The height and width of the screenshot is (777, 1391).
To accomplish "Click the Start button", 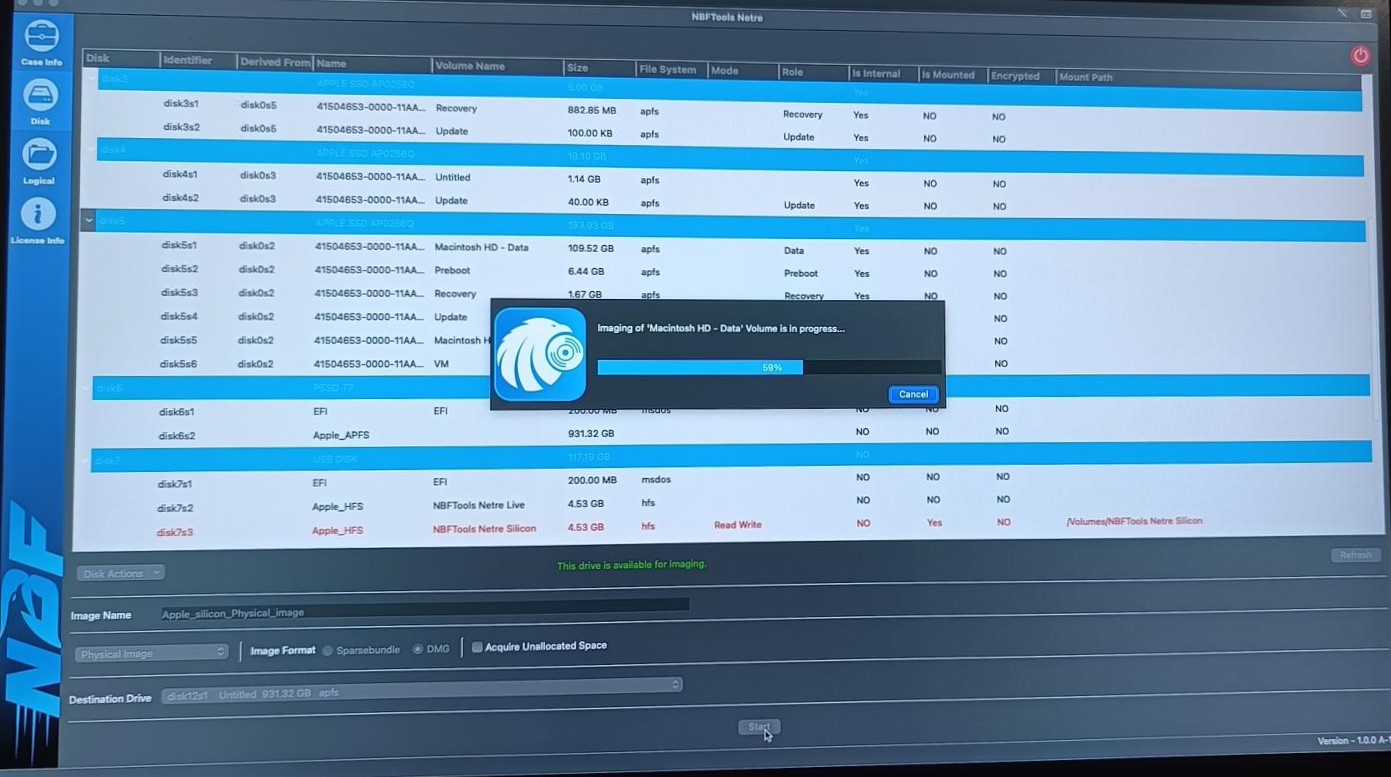I will pyautogui.click(x=759, y=727).
